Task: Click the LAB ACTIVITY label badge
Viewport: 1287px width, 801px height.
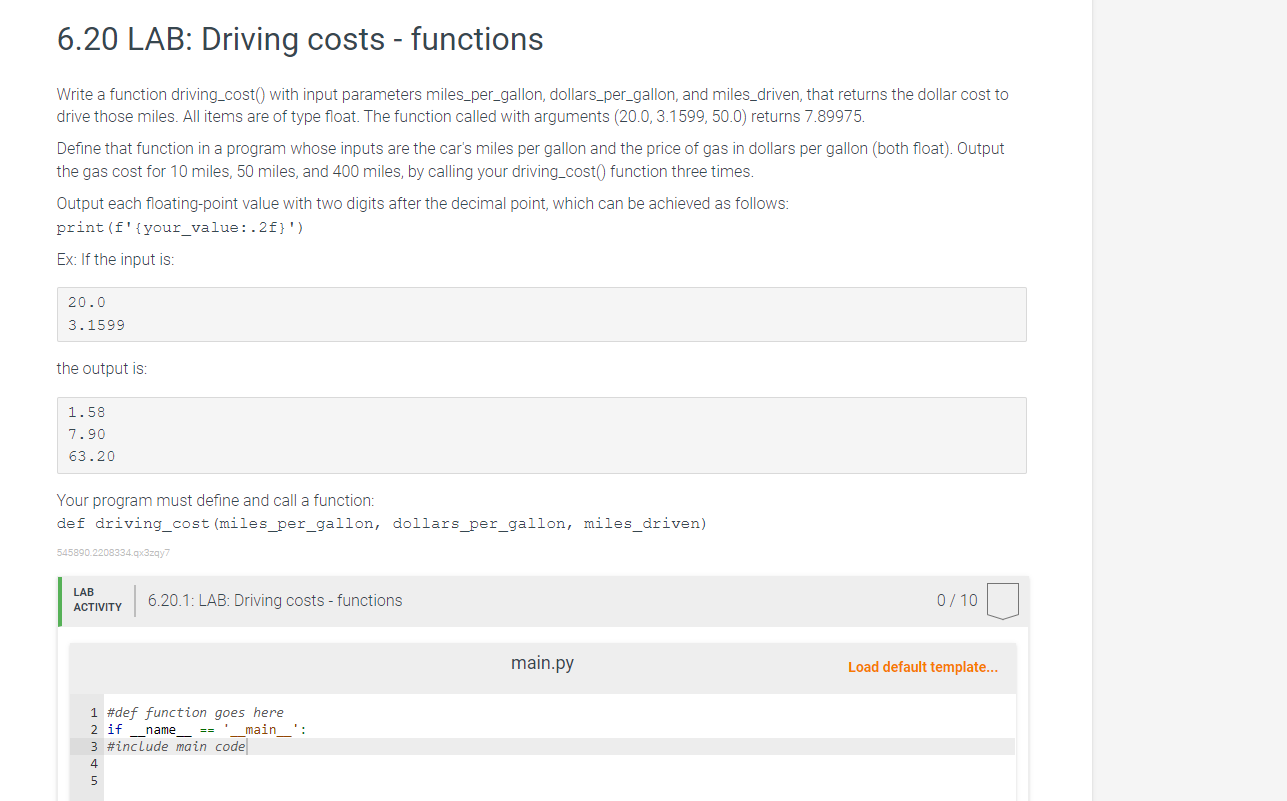Action: (97, 600)
